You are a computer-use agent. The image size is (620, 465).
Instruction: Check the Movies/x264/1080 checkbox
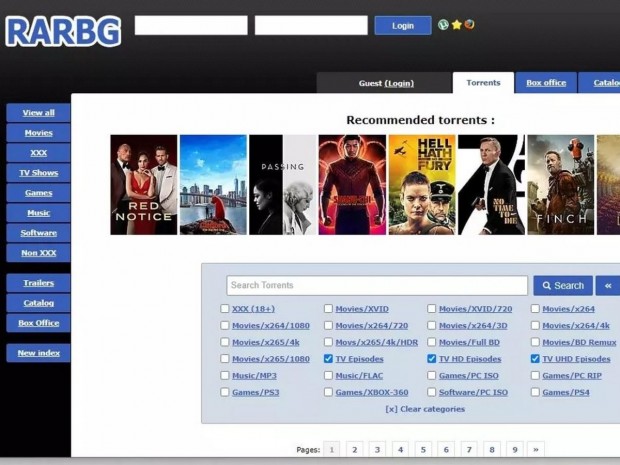[x=225, y=325]
